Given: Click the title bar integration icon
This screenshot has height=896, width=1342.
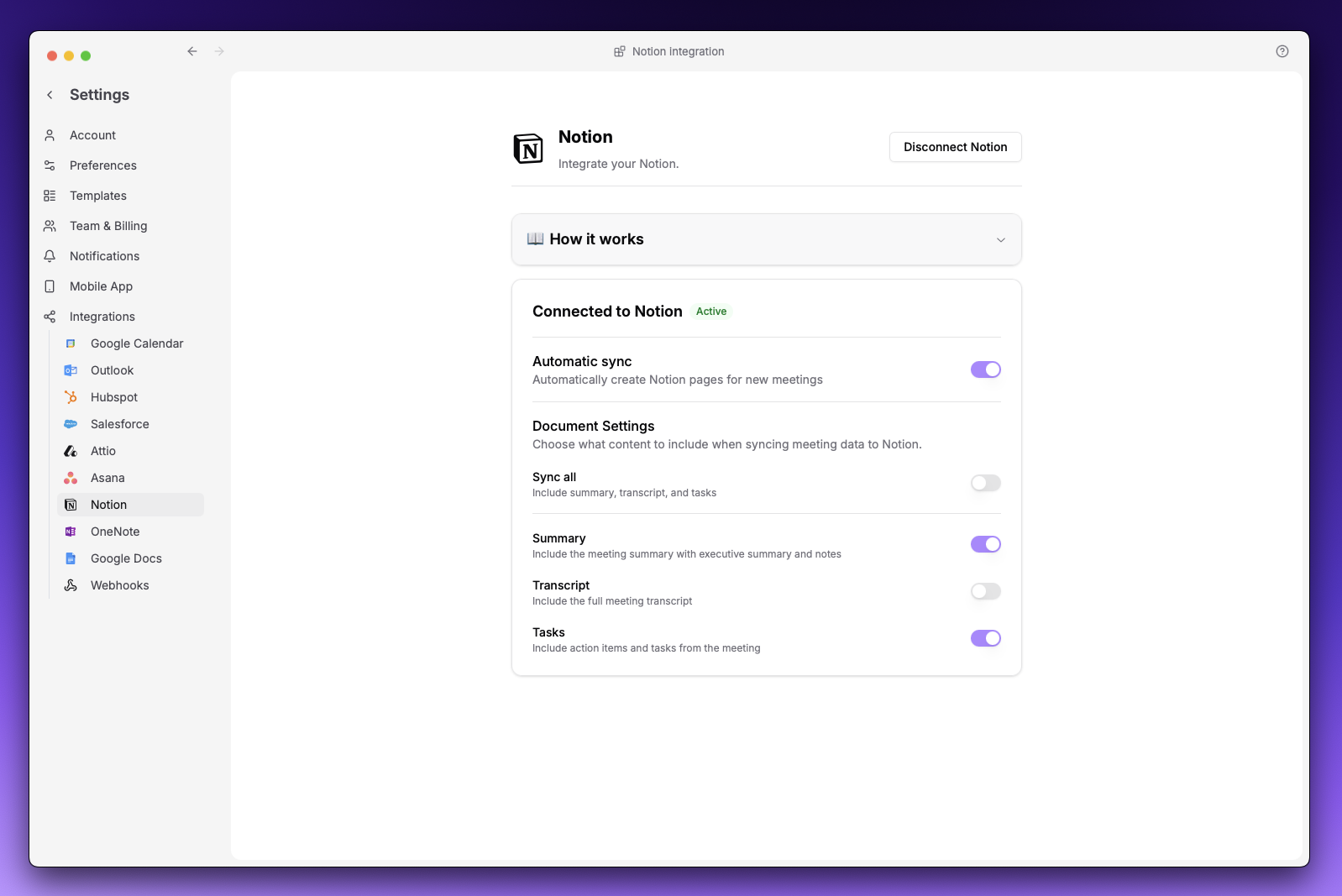Looking at the screenshot, I should click(x=620, y=51).
